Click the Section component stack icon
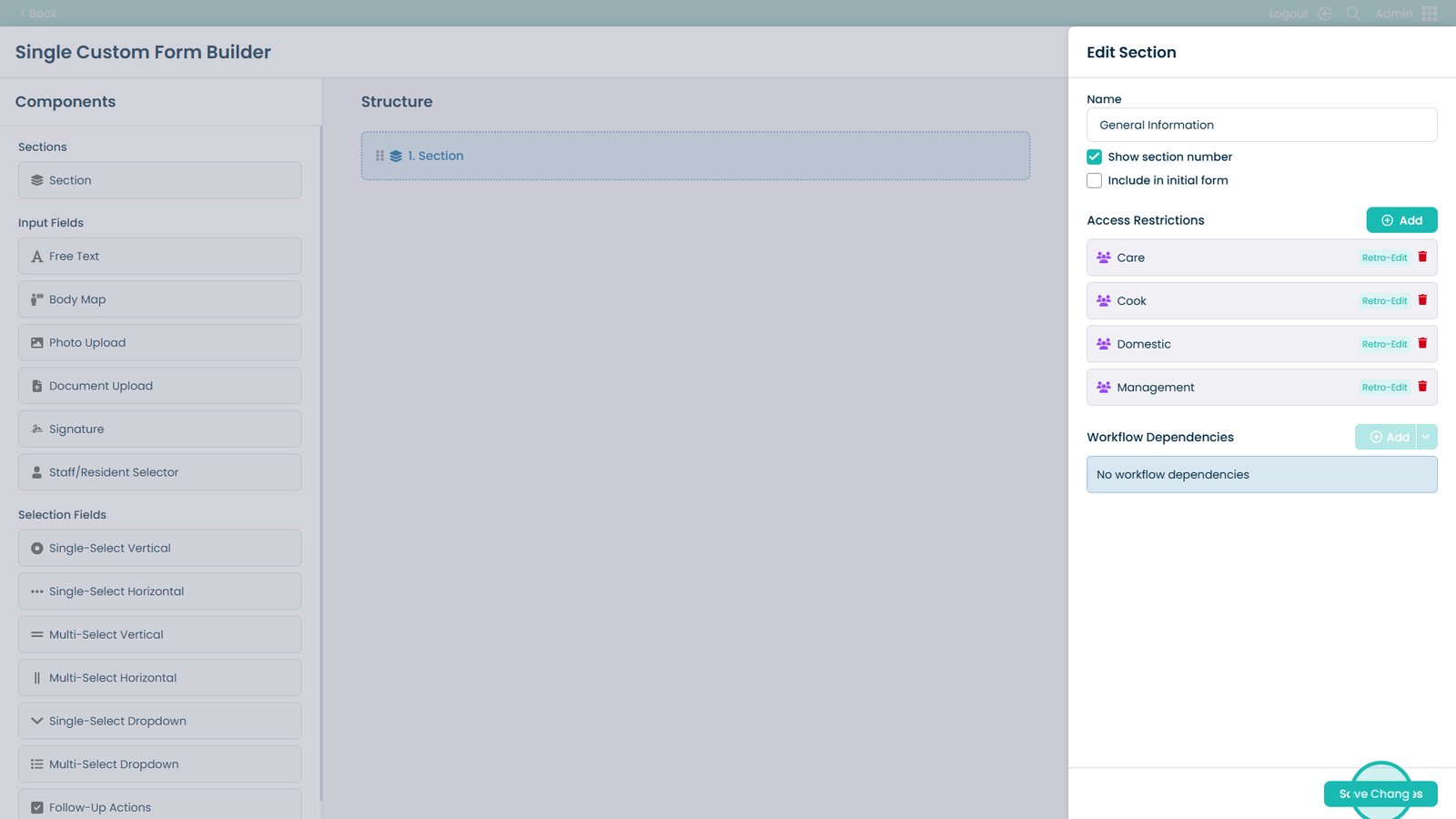Image resolution: width=1456 pixels, height=819 pixels. [37, 180]
